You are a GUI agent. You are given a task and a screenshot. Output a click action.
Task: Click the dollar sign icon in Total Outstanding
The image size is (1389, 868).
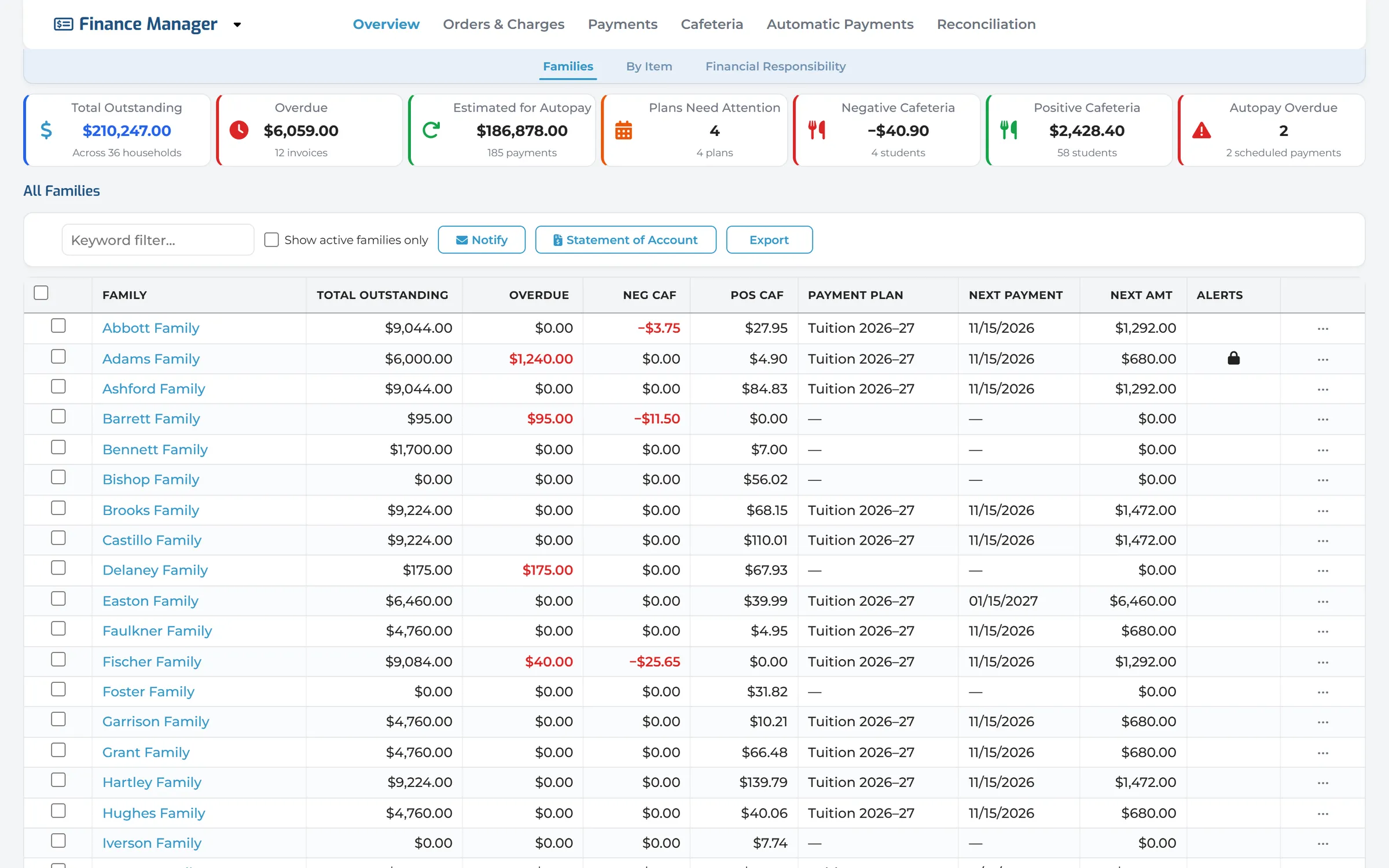[46, 130]
